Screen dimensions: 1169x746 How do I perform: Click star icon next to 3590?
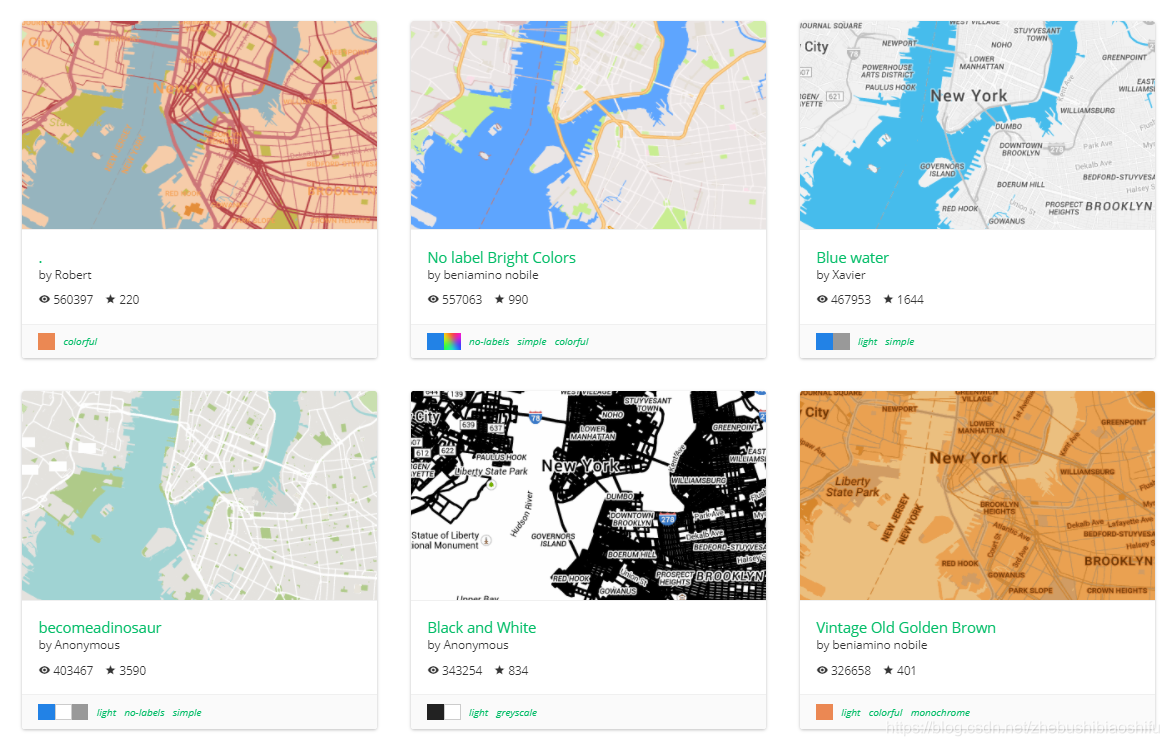click(x=110, y=670)
